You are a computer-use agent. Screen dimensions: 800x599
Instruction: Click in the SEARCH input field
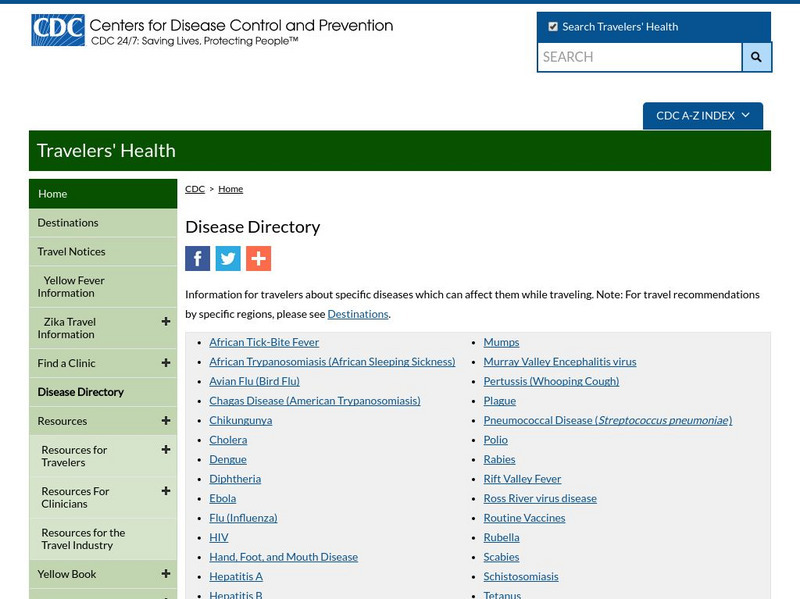click(640, 57)
